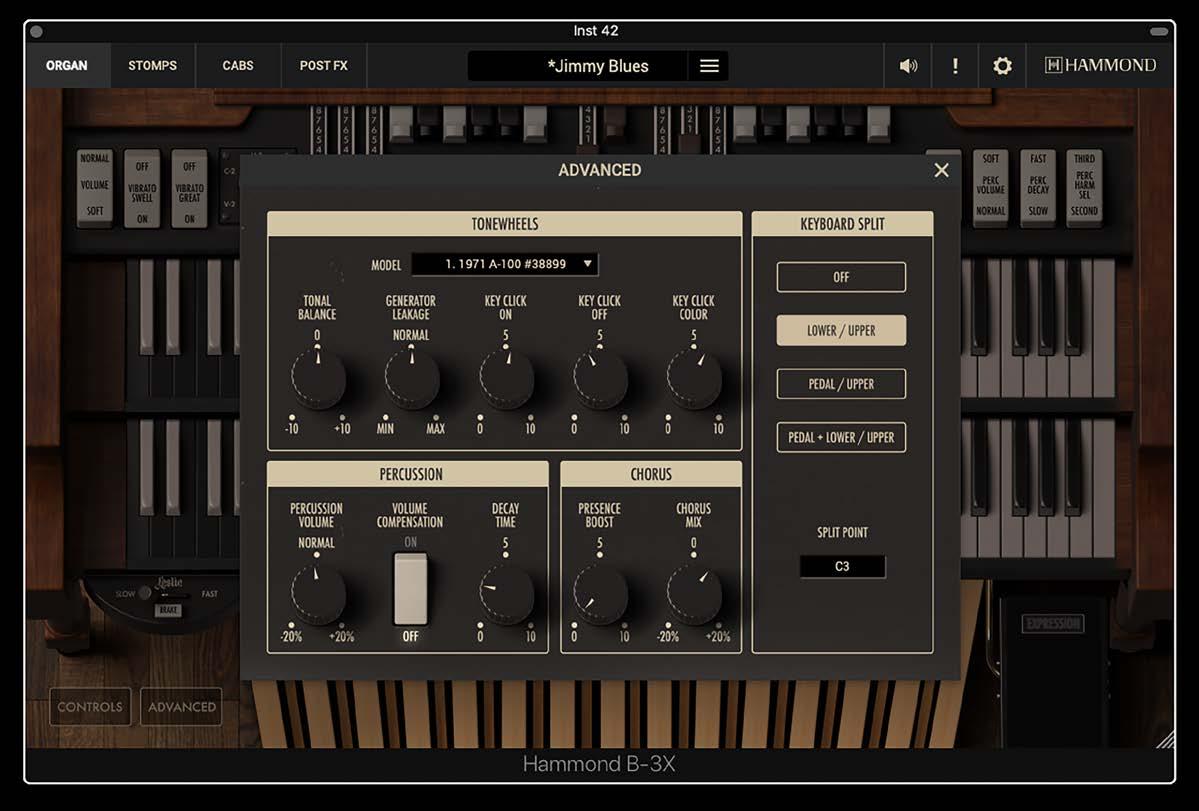1199x811 pixels.
Task: Click the Percussion Volume knob
Action: coord(317,592)
